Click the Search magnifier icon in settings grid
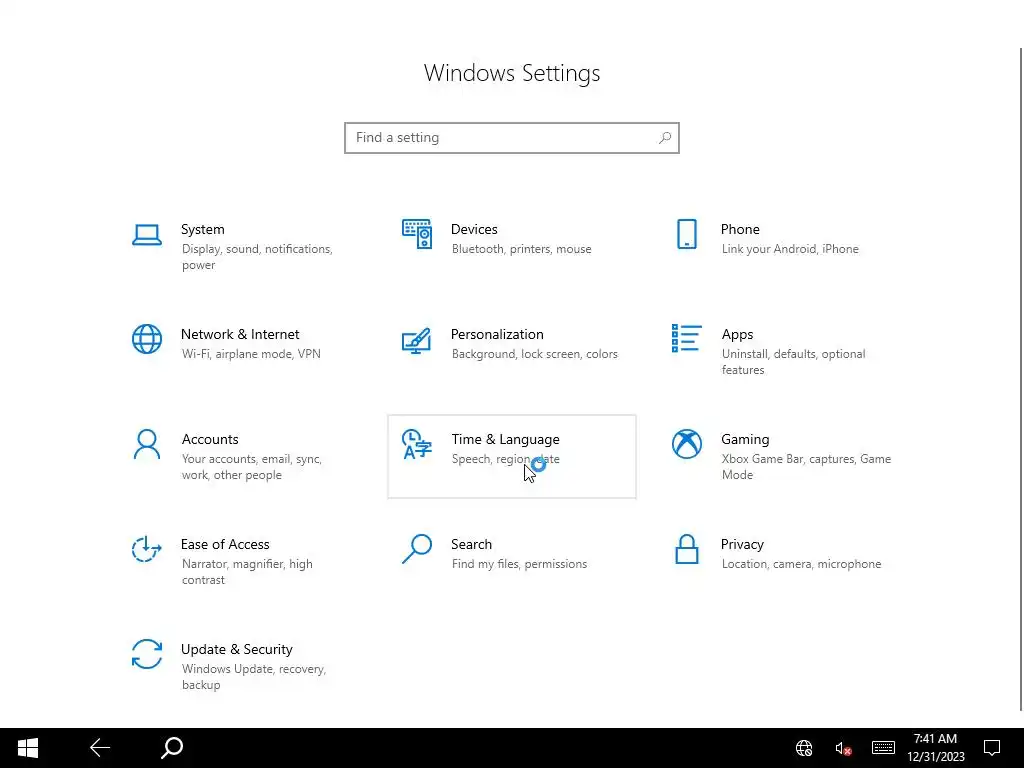1024x768 pixels. [x=417, y=549]
